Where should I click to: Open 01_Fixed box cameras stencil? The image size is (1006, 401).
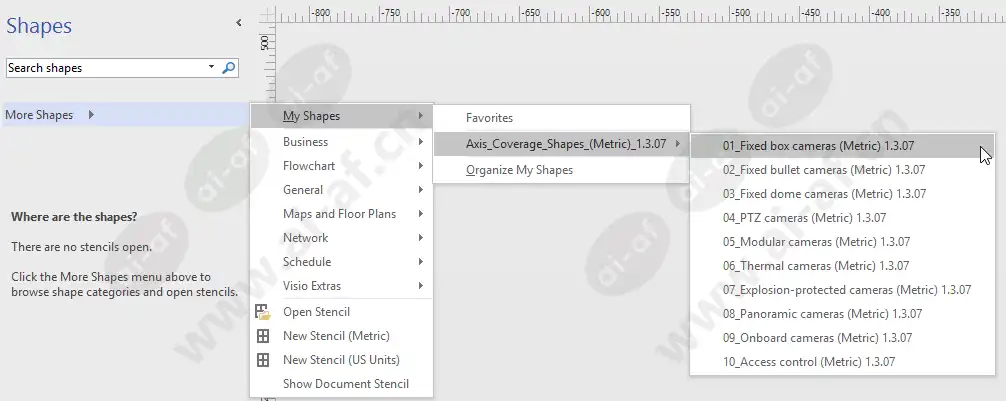point(842,146)
